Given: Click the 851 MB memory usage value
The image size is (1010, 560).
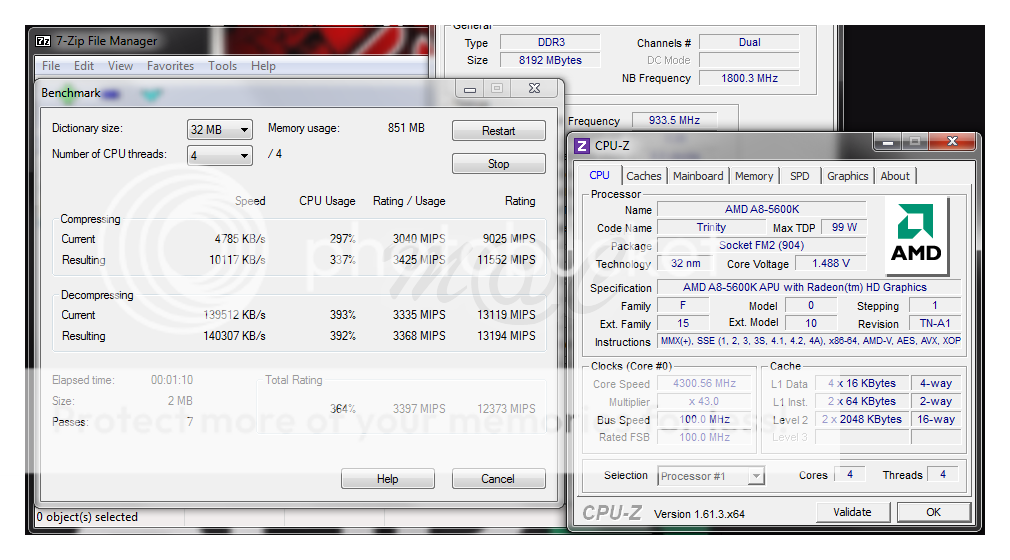Looking at the screenshot, I should point(406,128).
